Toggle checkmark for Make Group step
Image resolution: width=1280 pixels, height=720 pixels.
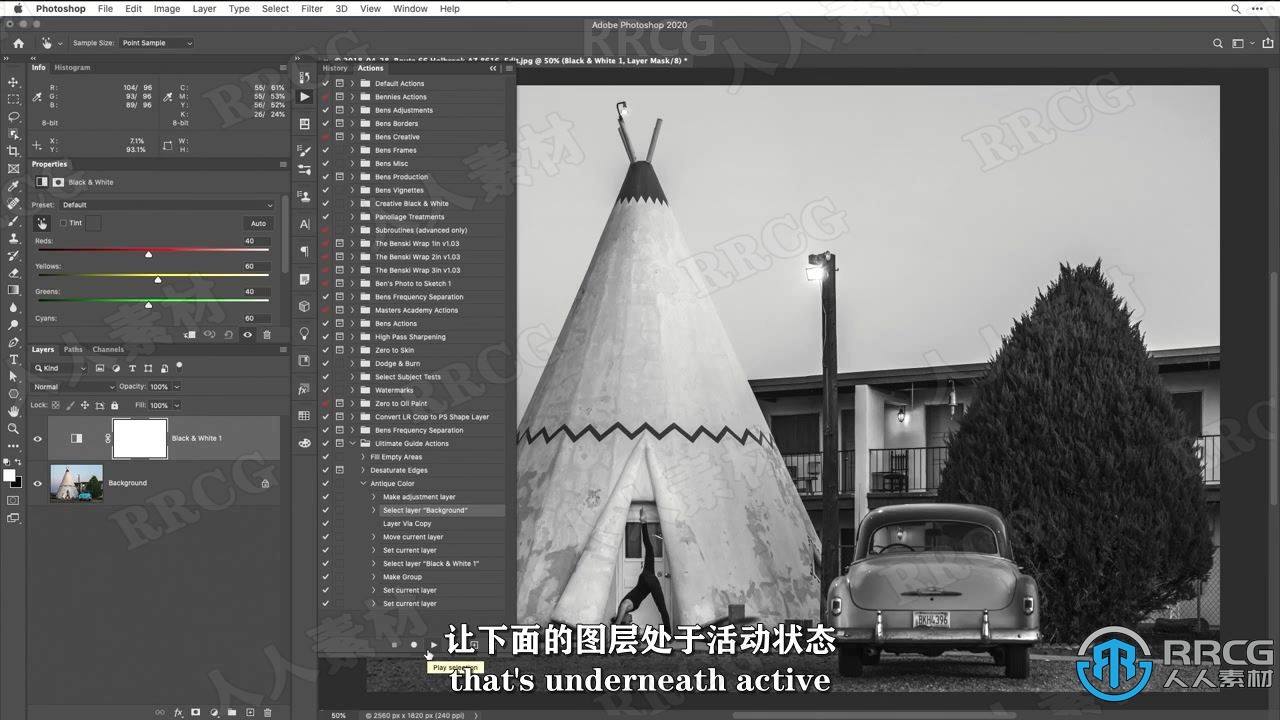325,577
